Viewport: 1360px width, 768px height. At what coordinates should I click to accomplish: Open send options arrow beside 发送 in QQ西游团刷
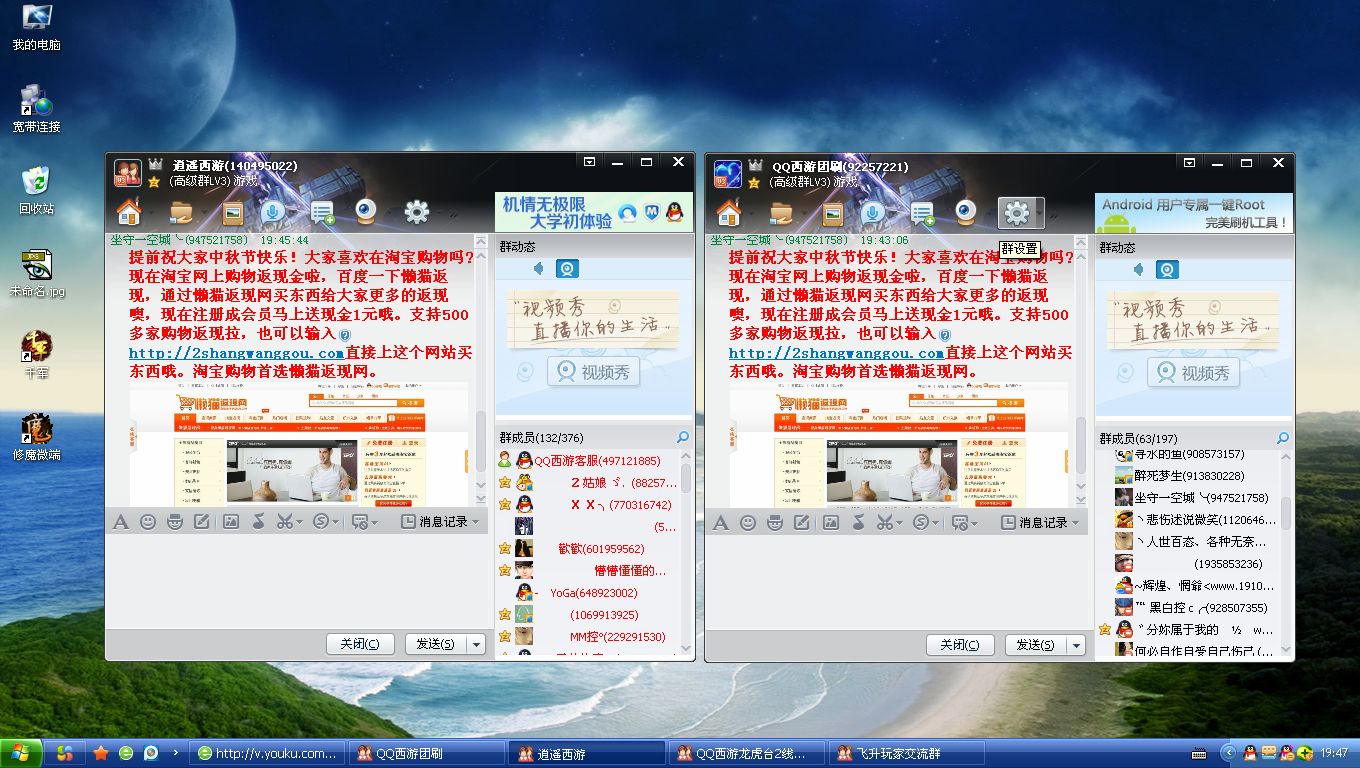[1076, 645]
